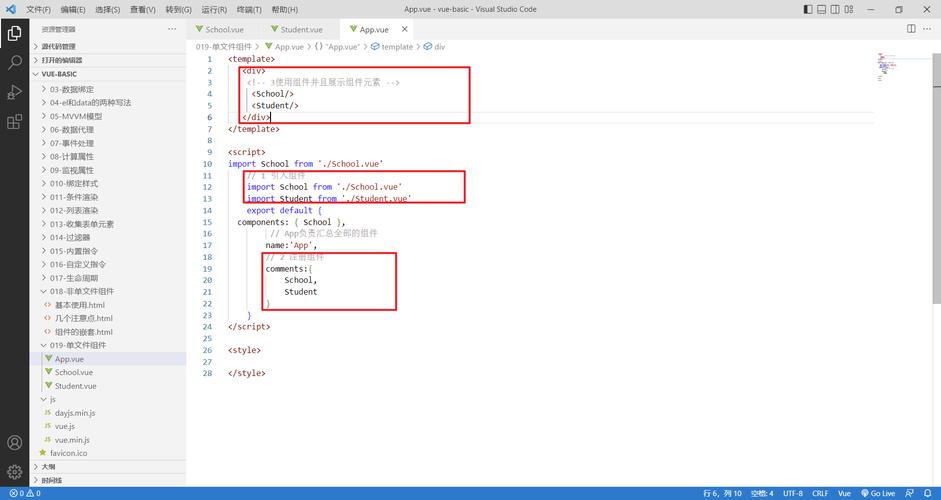The width and height of the screenshot is (941, 500).
Task: Open indentation setting 空格: 4
Action: click(762, 493)
